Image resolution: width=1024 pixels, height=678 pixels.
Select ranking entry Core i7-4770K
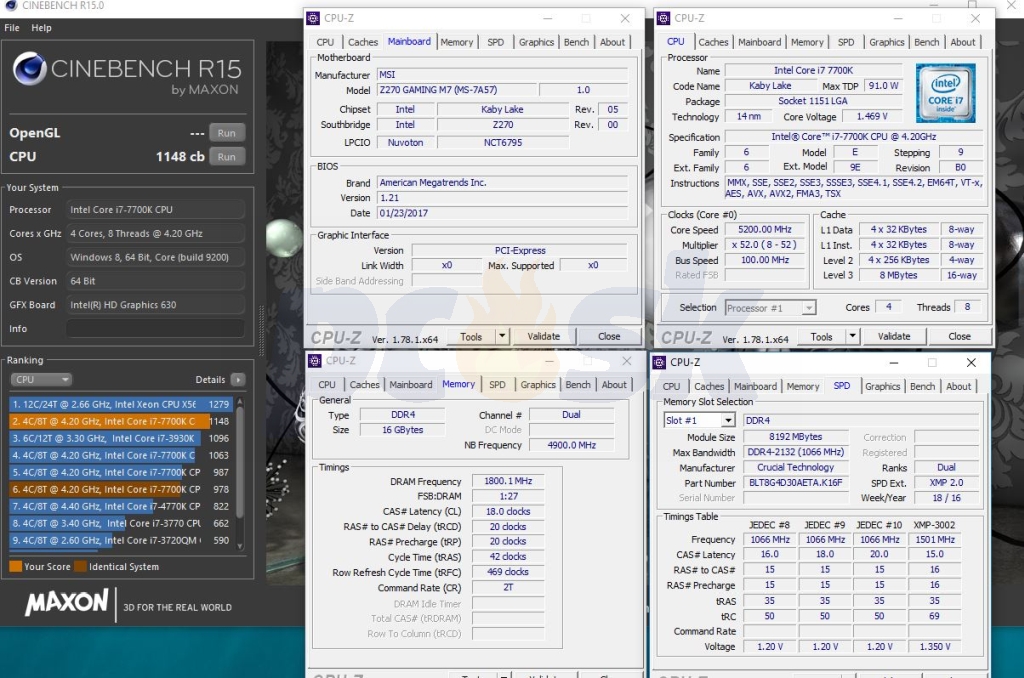point(122,506)
